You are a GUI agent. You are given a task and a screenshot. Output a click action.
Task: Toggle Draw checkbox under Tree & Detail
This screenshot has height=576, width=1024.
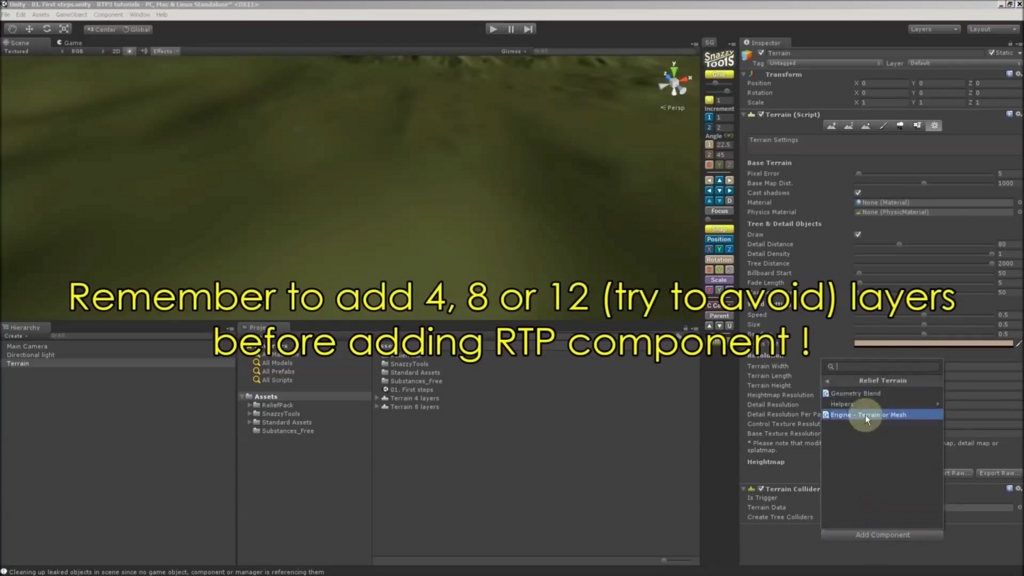click(858, 234)
